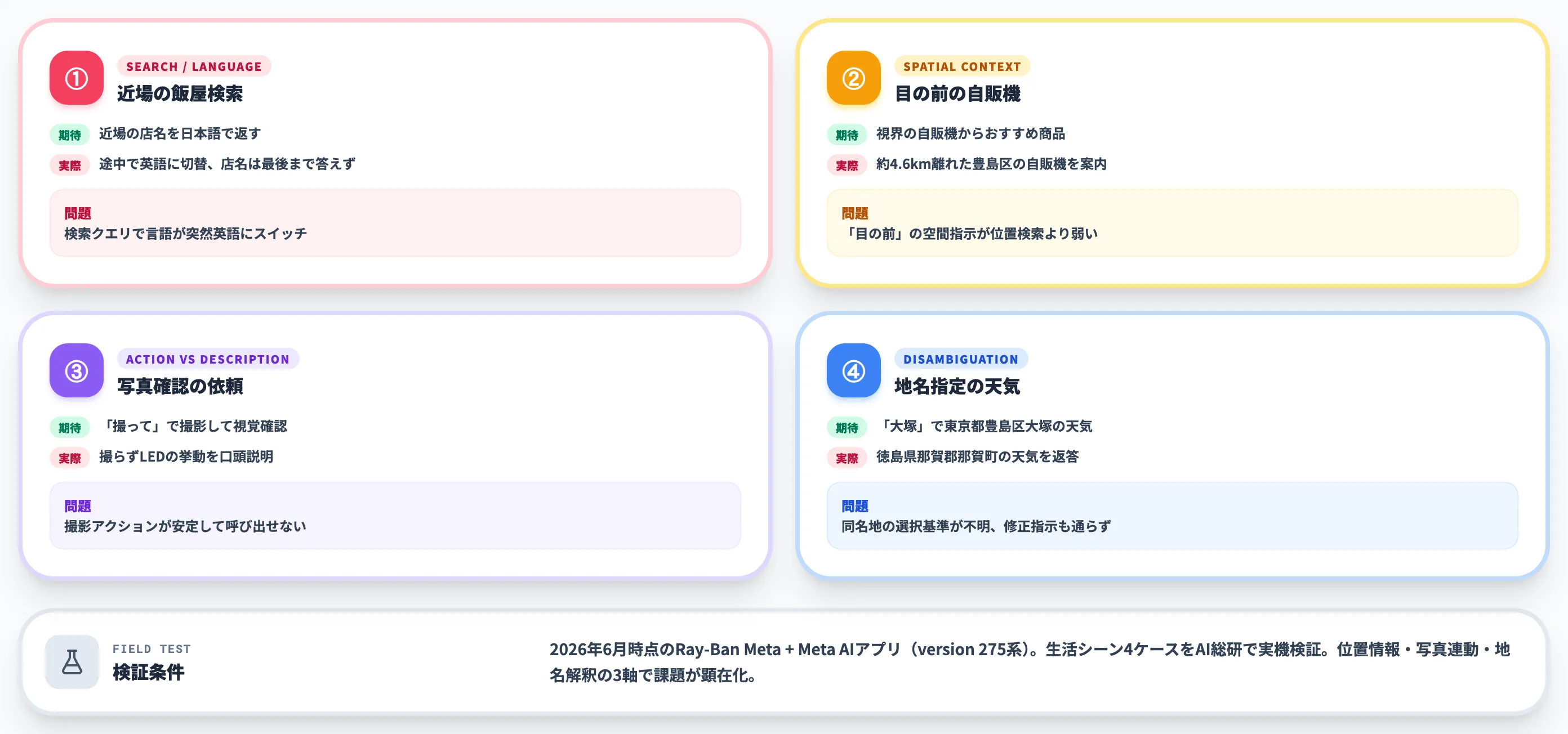Click the heading 目の前の自販機
This screenshot has width=1568, height=734.
pyautogui.click(x=957, y=93)
